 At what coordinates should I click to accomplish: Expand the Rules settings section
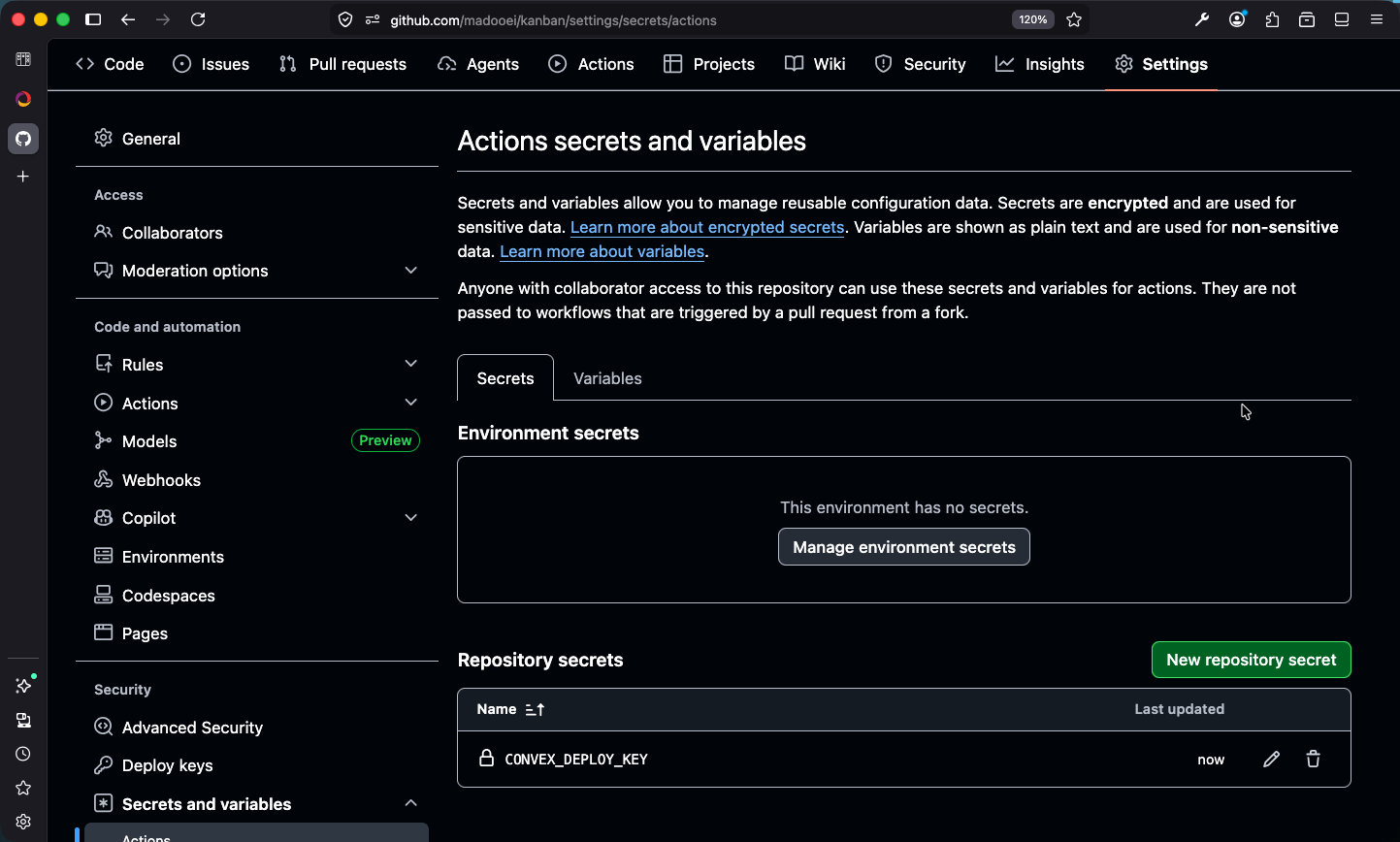coord(410,365)
